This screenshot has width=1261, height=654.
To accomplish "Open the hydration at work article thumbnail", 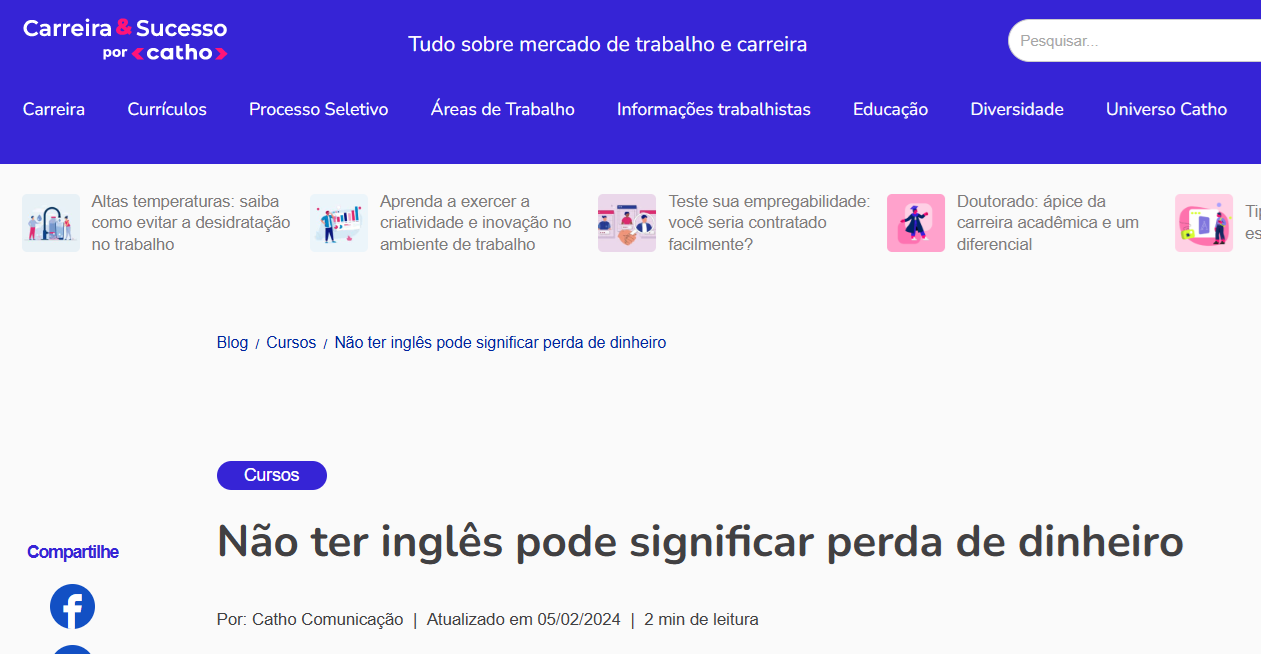I will click(x=51, y=222).
